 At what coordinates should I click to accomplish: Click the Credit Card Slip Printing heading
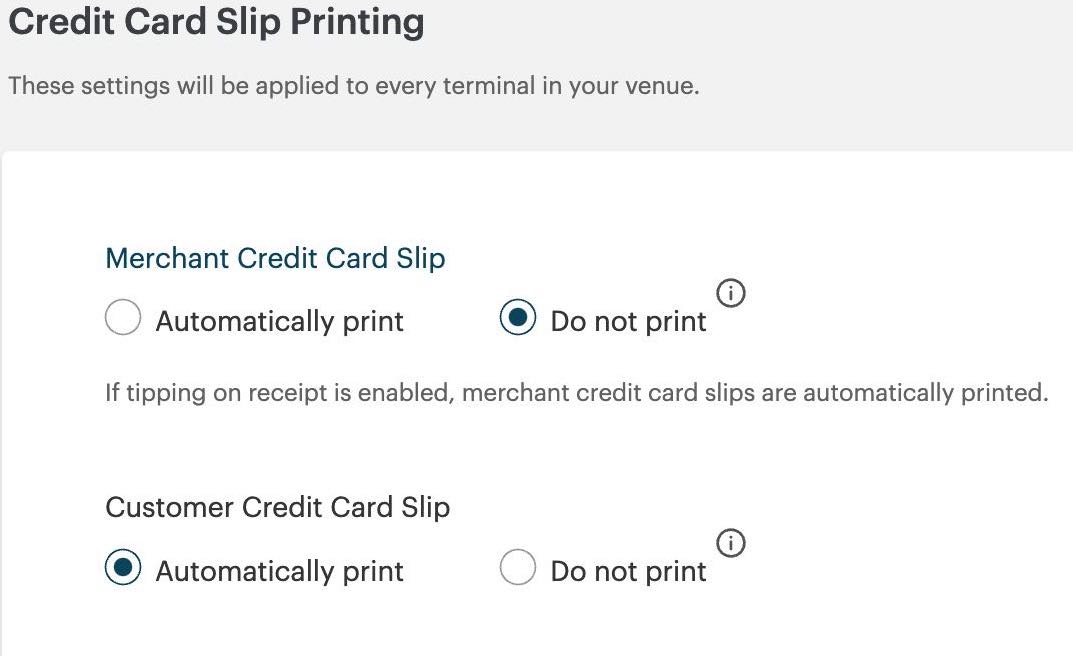pos(216,22)
